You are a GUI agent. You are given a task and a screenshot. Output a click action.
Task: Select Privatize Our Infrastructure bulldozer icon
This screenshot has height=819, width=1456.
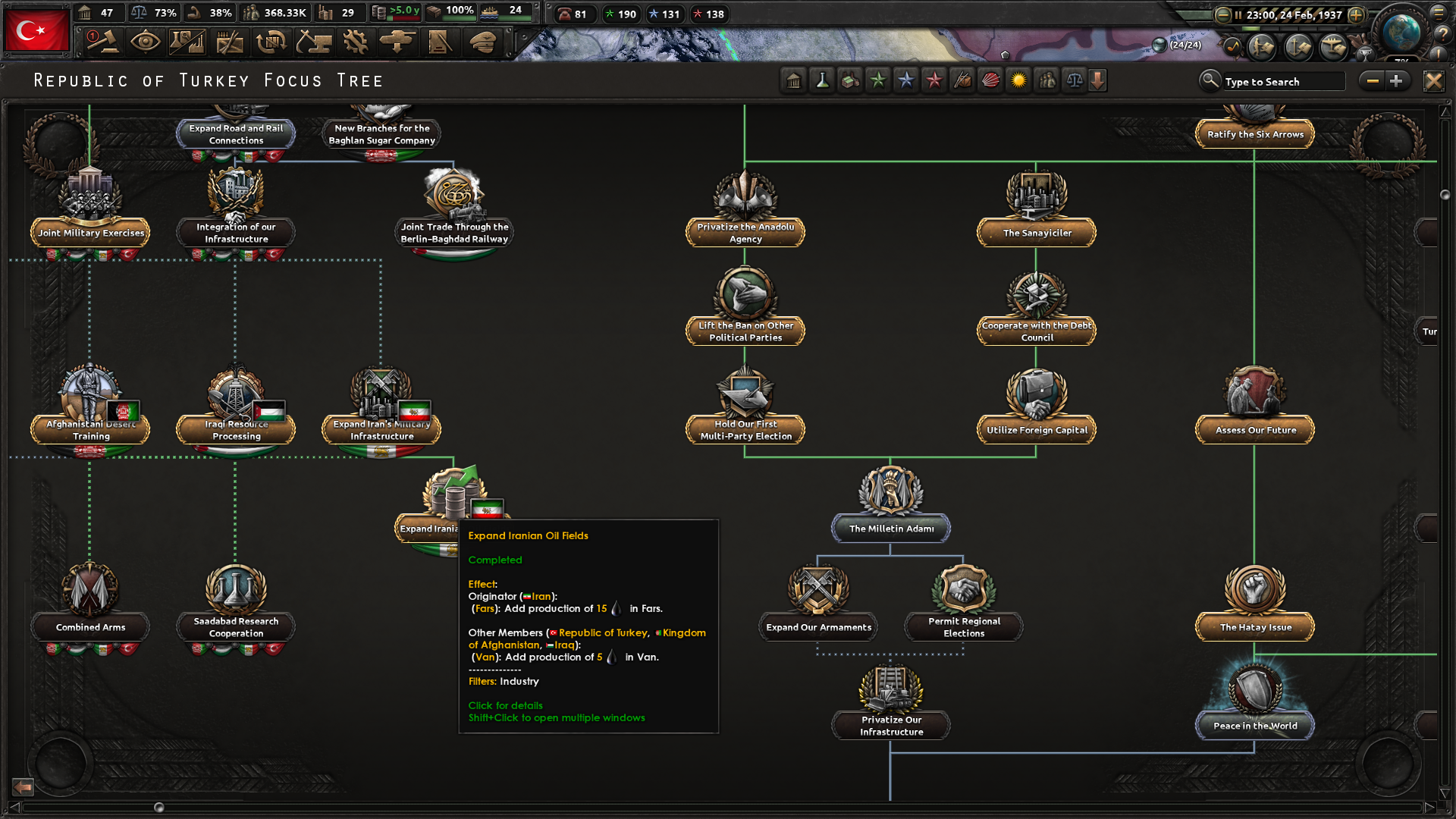[891, 688]
